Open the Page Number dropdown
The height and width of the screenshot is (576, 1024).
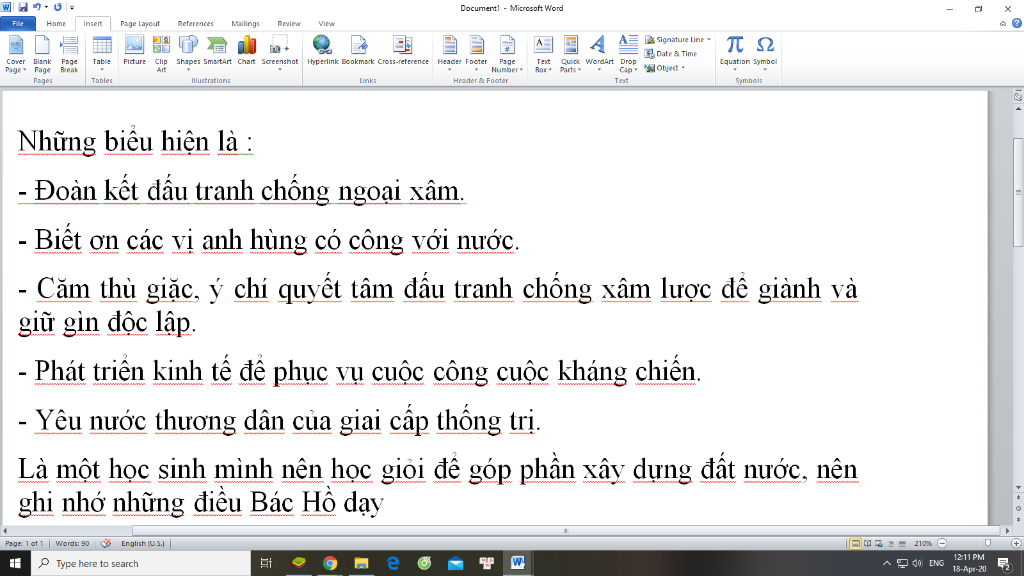pos(507,54)
